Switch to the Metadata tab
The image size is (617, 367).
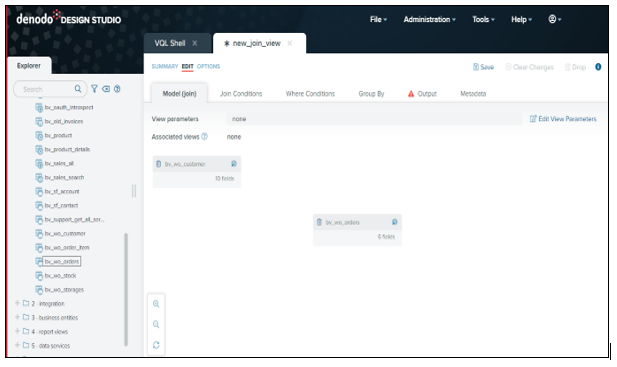pyautogui.click(x=473, y=94)
